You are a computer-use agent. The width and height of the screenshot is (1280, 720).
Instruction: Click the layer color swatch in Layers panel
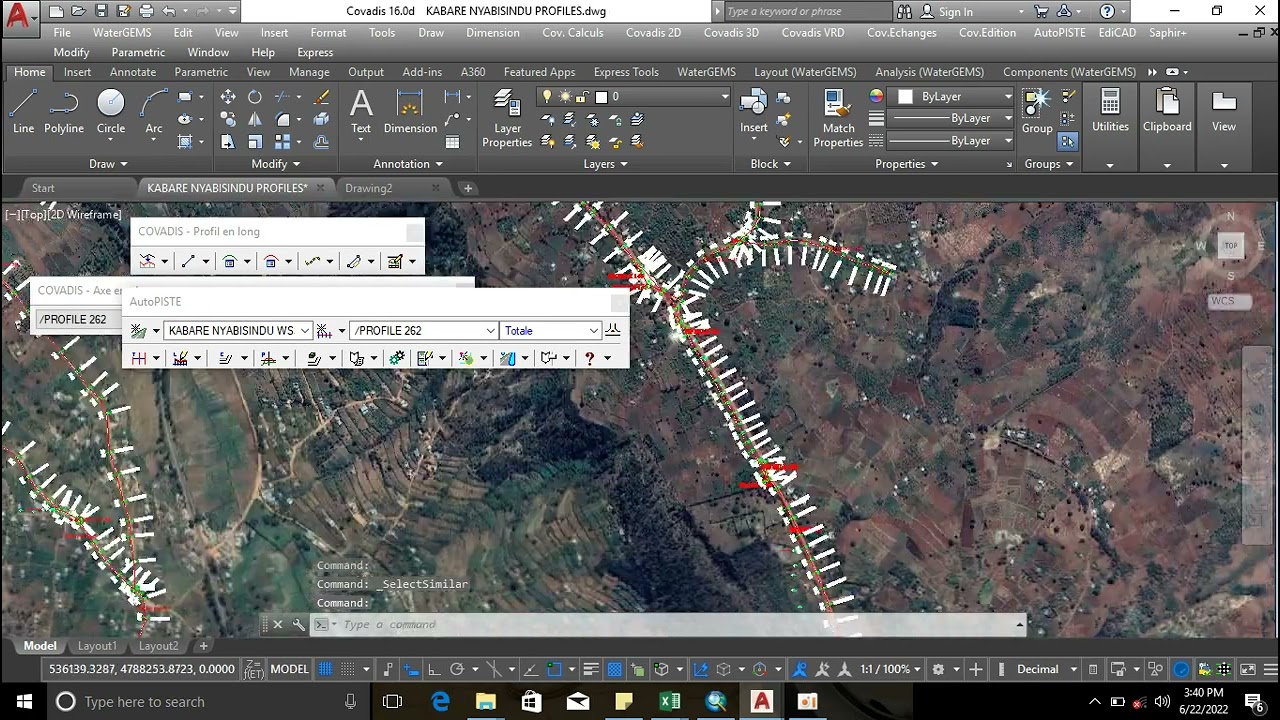[x=601, y=97]
